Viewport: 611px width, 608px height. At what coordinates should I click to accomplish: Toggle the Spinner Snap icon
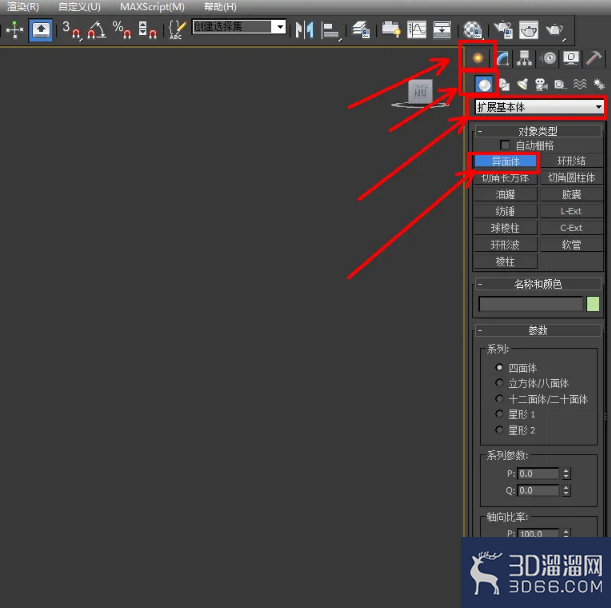point(147,30)
